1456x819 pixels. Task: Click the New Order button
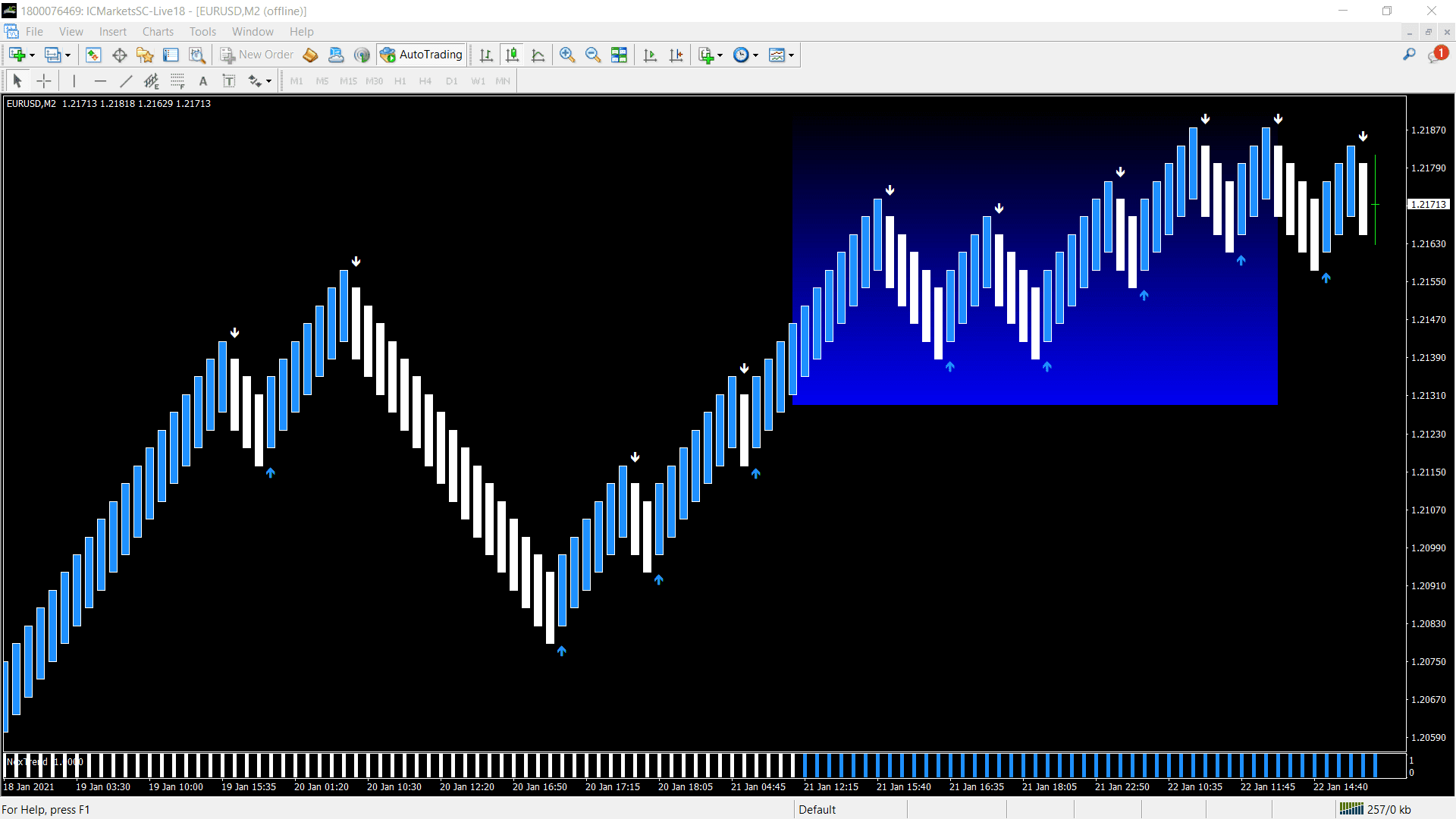[256, 55]
